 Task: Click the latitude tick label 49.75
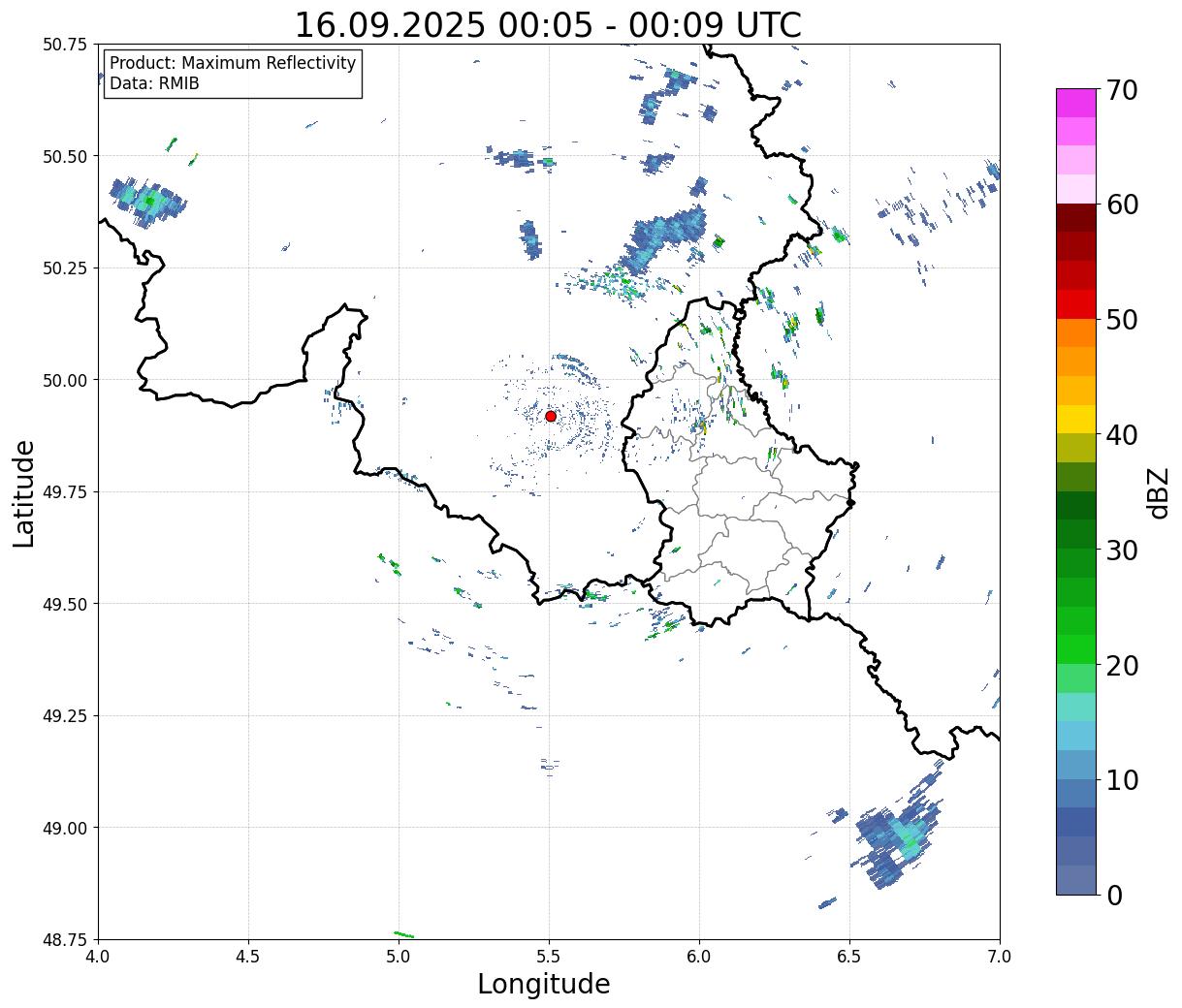point(65,492)
